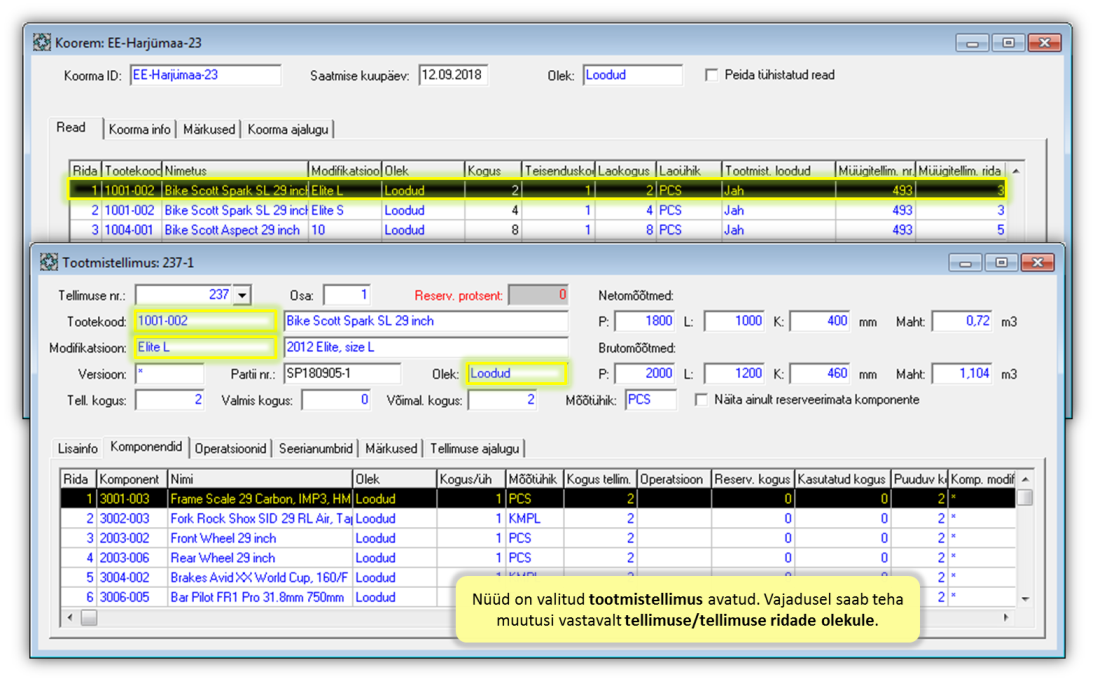The image size is (1095, 681).
Task: Minimize the Tootmistellimus window
Action: click(965, 263)
